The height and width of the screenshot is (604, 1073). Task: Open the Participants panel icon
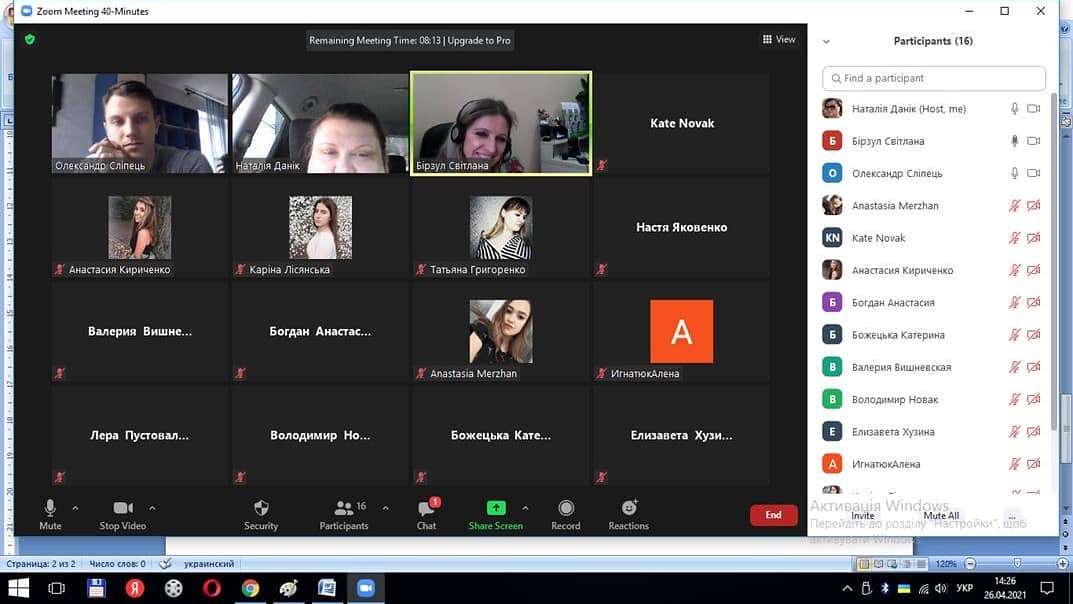pyautogui.click(x=344, y=509)
